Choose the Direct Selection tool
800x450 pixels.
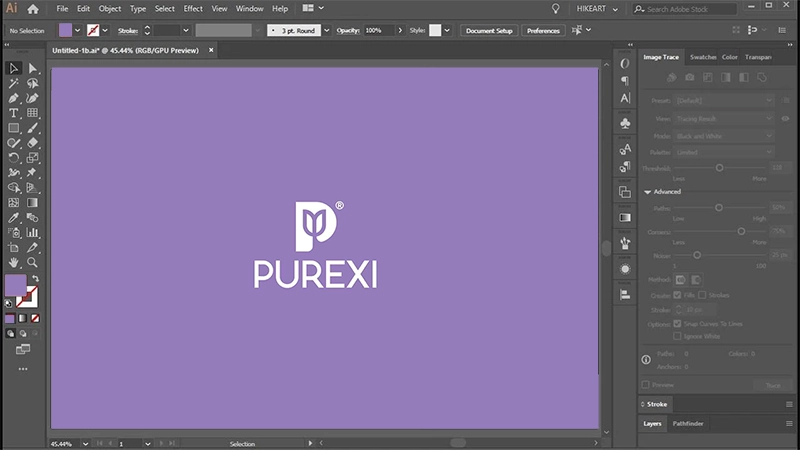(x=32, y=68)
